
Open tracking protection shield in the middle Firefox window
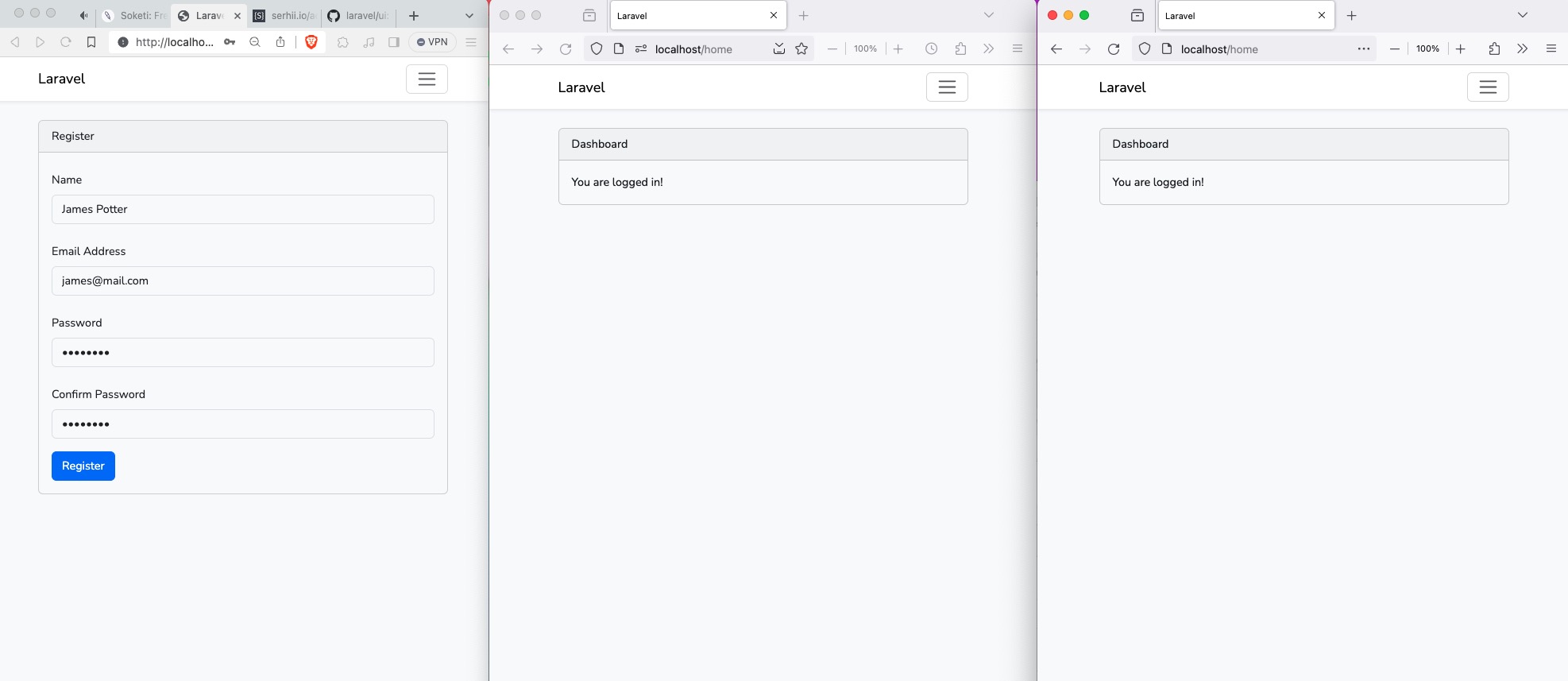[x=597, y=49]
